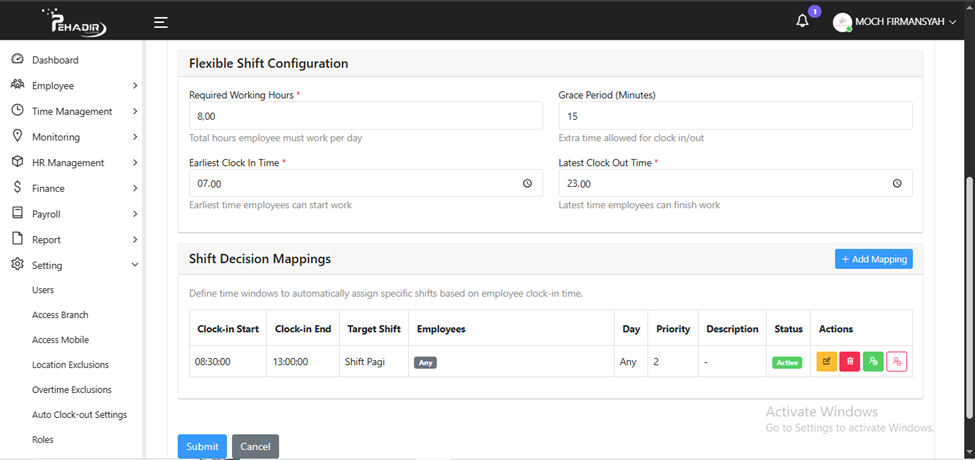975x460 pixels.
Task: Click the Add Mapping button
Action: (874, 259)
